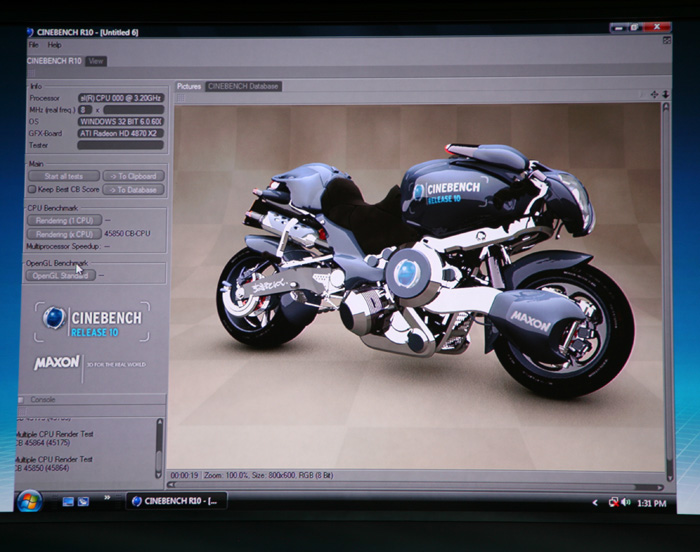Click the empty field after the x in MHz row
Screen dimensions: 700x552
click(133, 110)
